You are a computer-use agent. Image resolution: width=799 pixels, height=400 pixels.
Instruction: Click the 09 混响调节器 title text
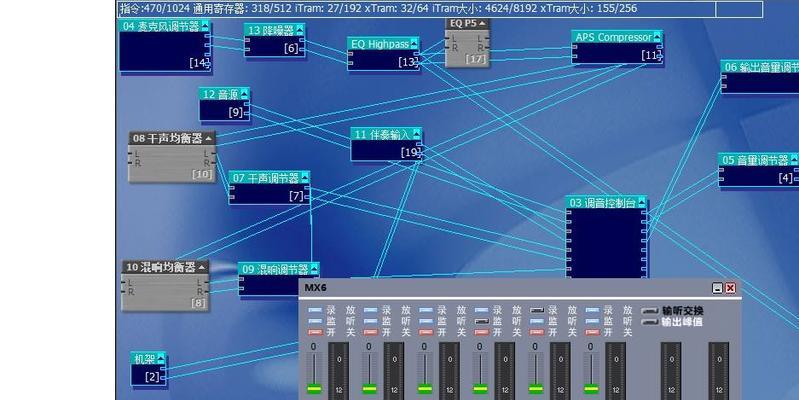point(275,269)
